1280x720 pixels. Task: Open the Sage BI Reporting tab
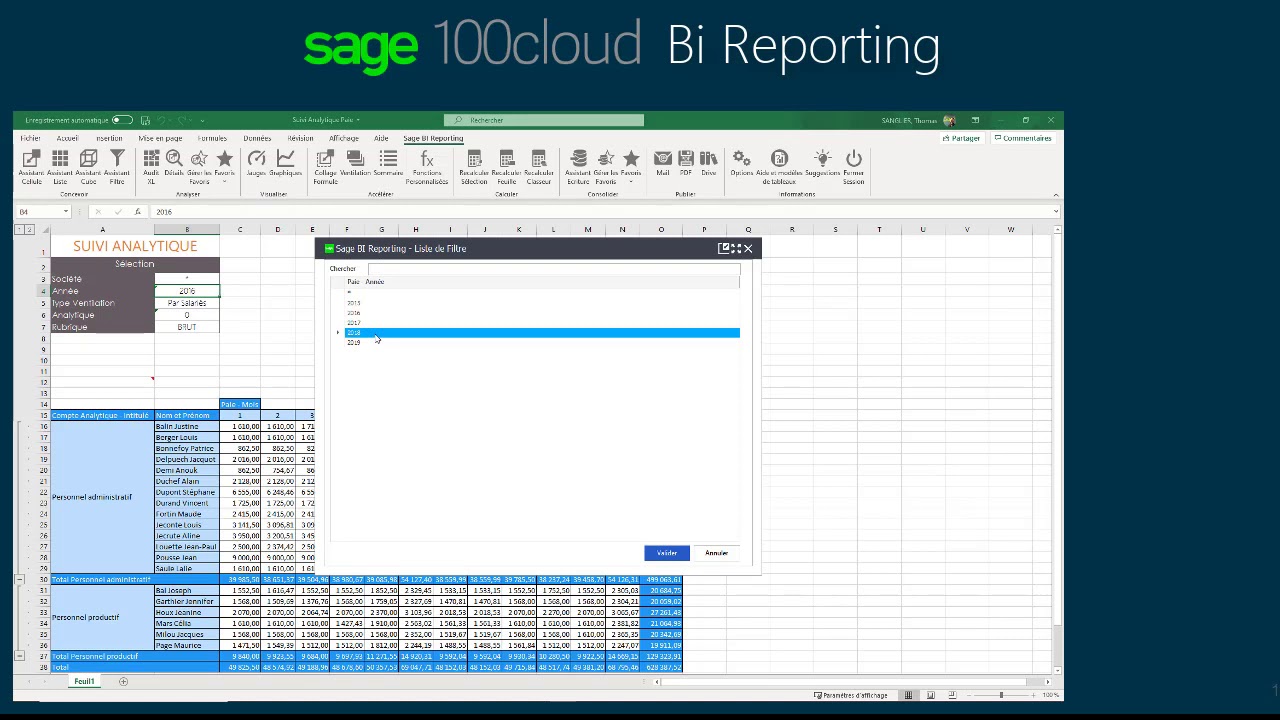(x=432, y=138)
